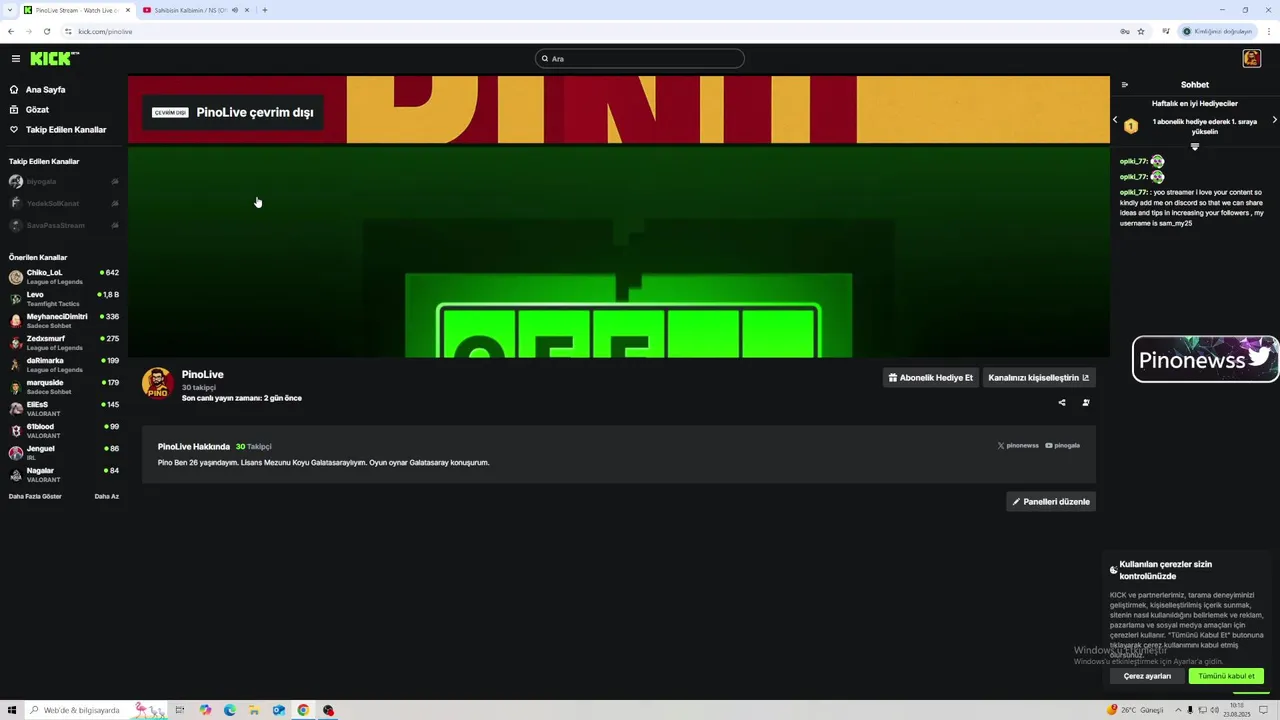Click Panelleri düzenle button
The height and width of the screenshot is (720, 1280).
(1051, 502)
